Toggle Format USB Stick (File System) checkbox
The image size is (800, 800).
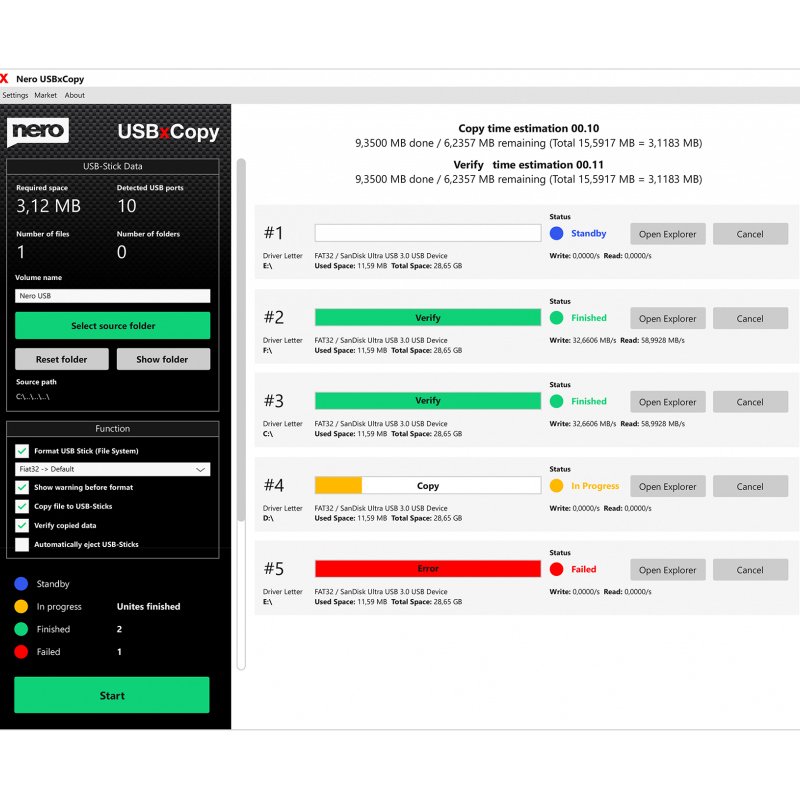click(x=22, y=451)
